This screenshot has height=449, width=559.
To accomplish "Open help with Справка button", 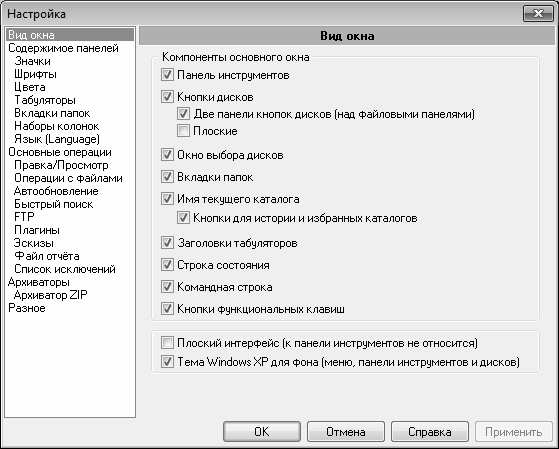I will (x=430, y=432).
